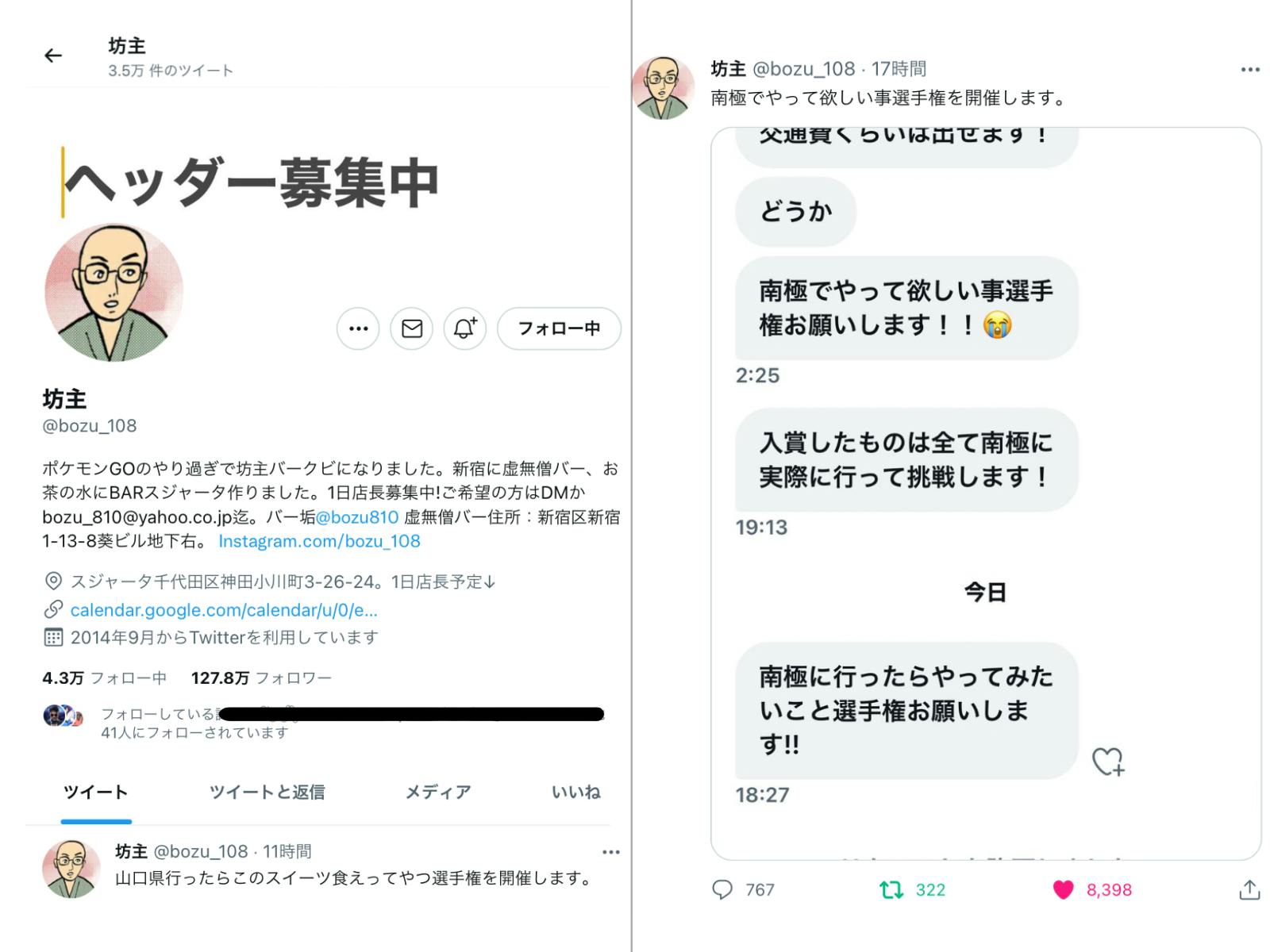
Task: View the 127.8万 フォロワー list
Action: (x=261, y=678)
